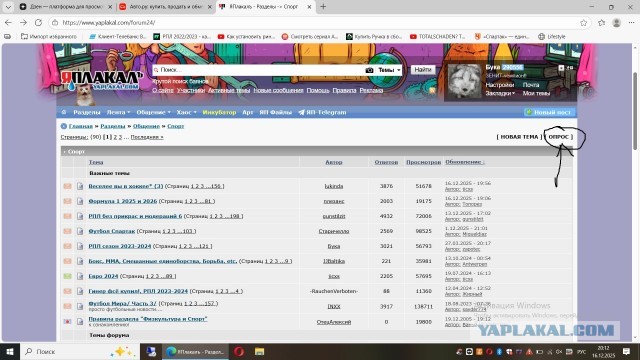Click the Найти search button

423,70
